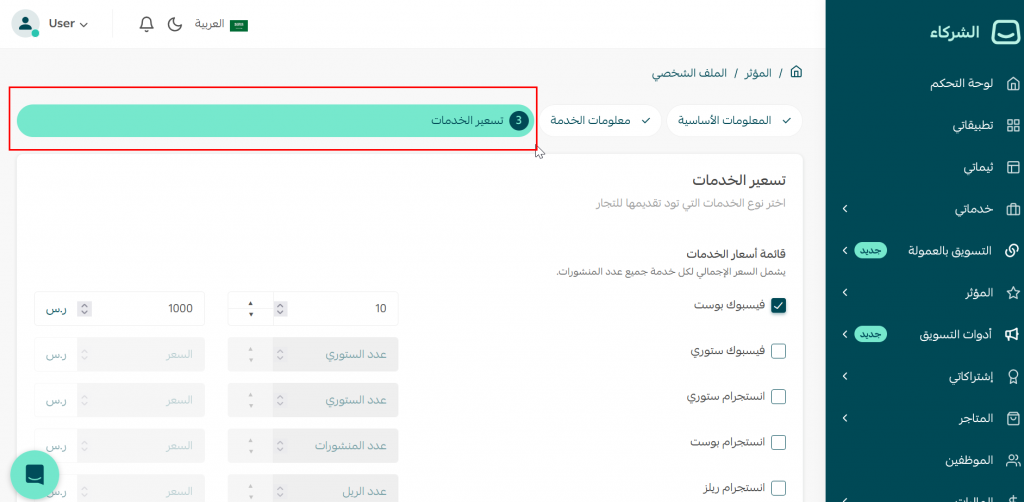This screenshot has width=1024, height=502.
Task: Expand the إشتراكاتي sidebar section
Action: [845, 376]
